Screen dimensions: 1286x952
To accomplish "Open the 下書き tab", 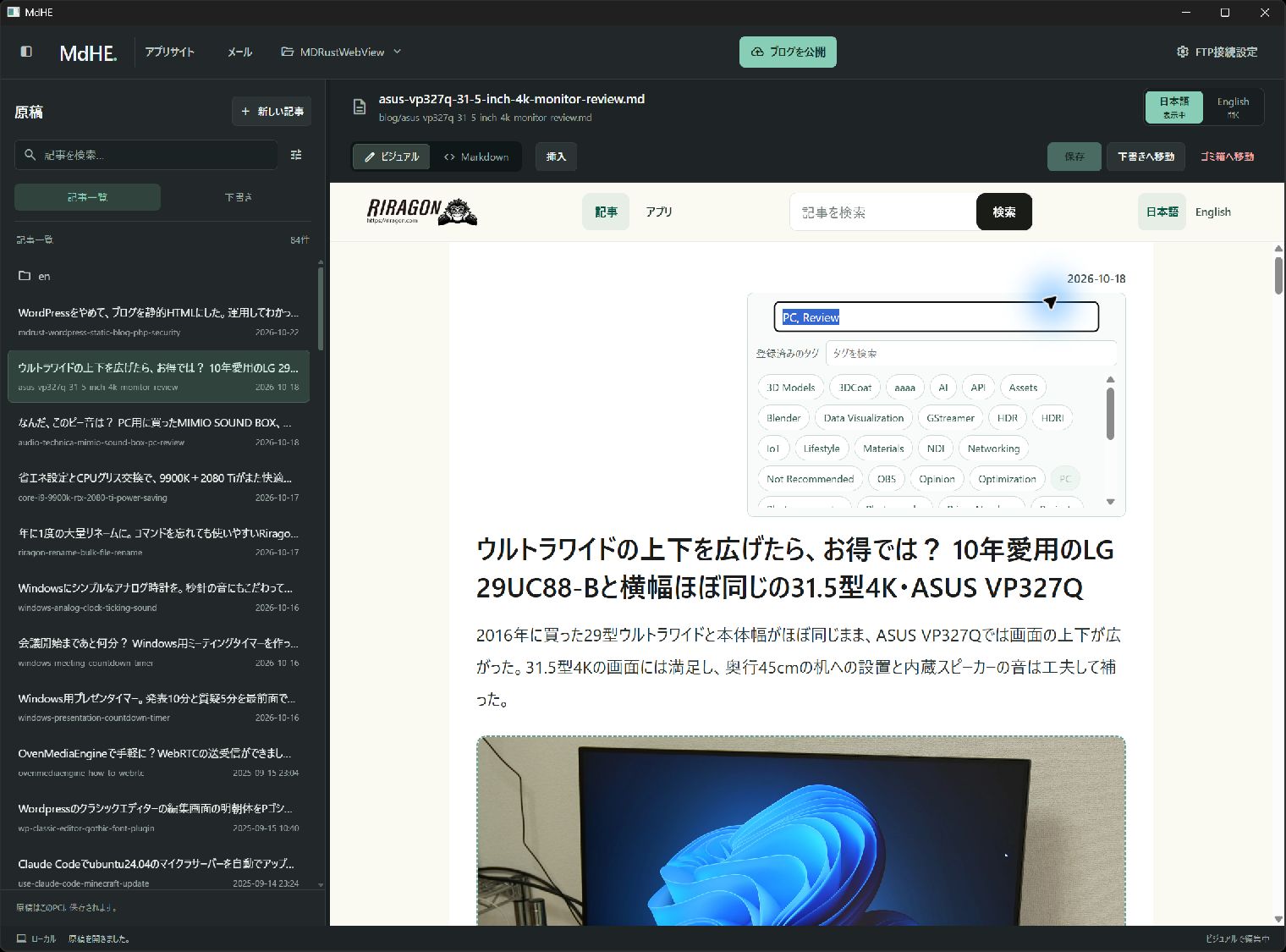I will [238, 197].
